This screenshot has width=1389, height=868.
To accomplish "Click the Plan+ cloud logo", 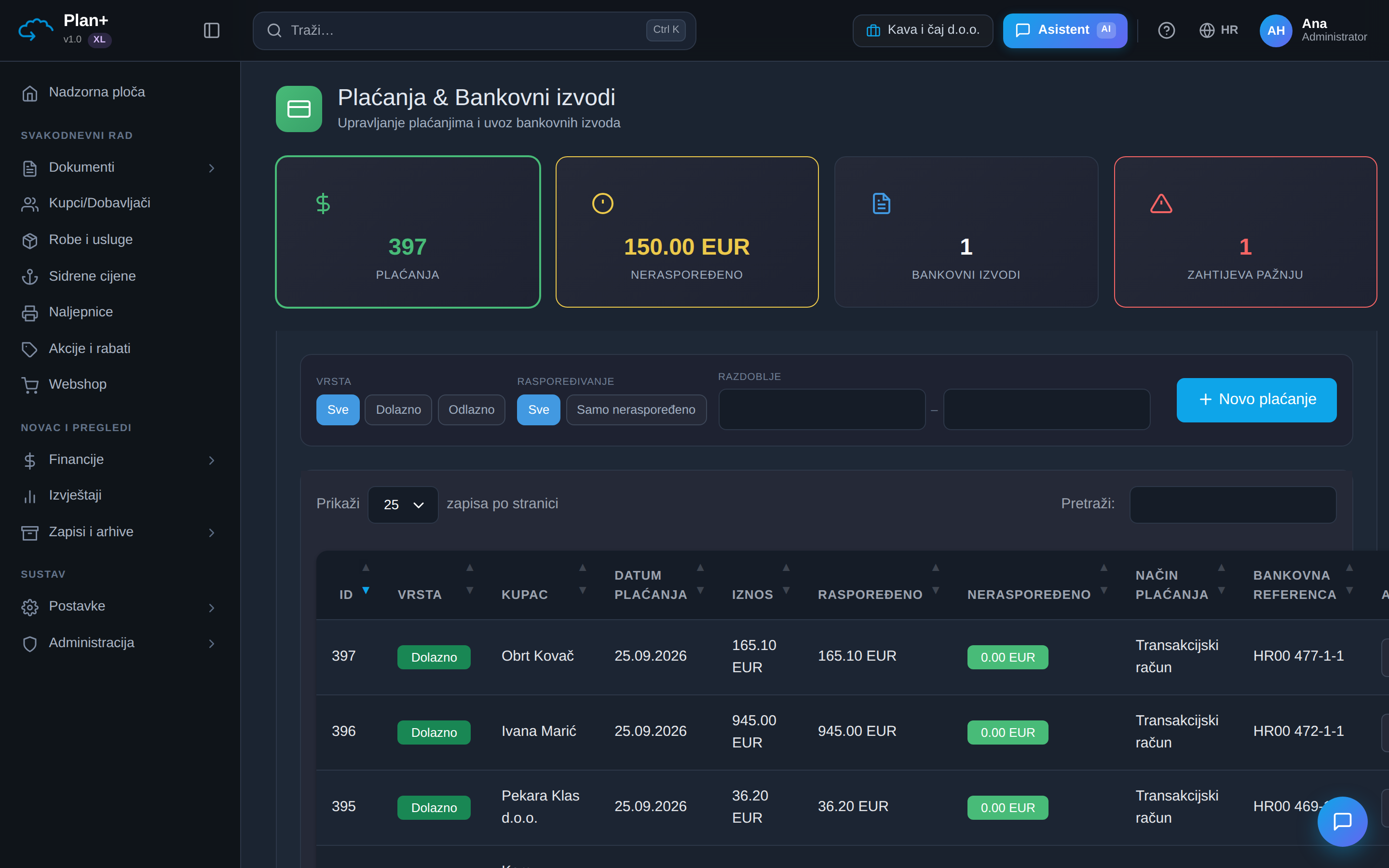I will click(x=36, y=30).
